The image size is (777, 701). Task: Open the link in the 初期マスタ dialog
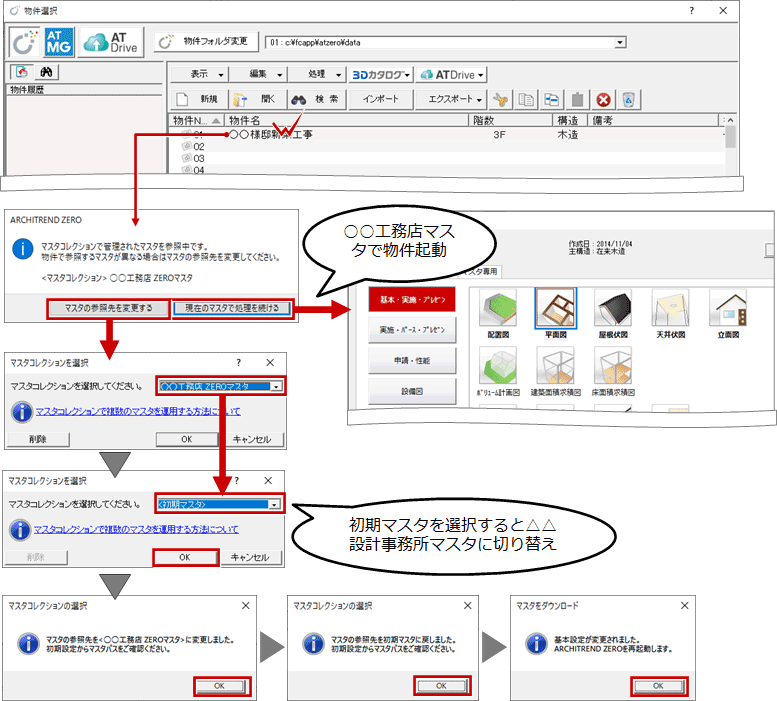pos(136,529)
